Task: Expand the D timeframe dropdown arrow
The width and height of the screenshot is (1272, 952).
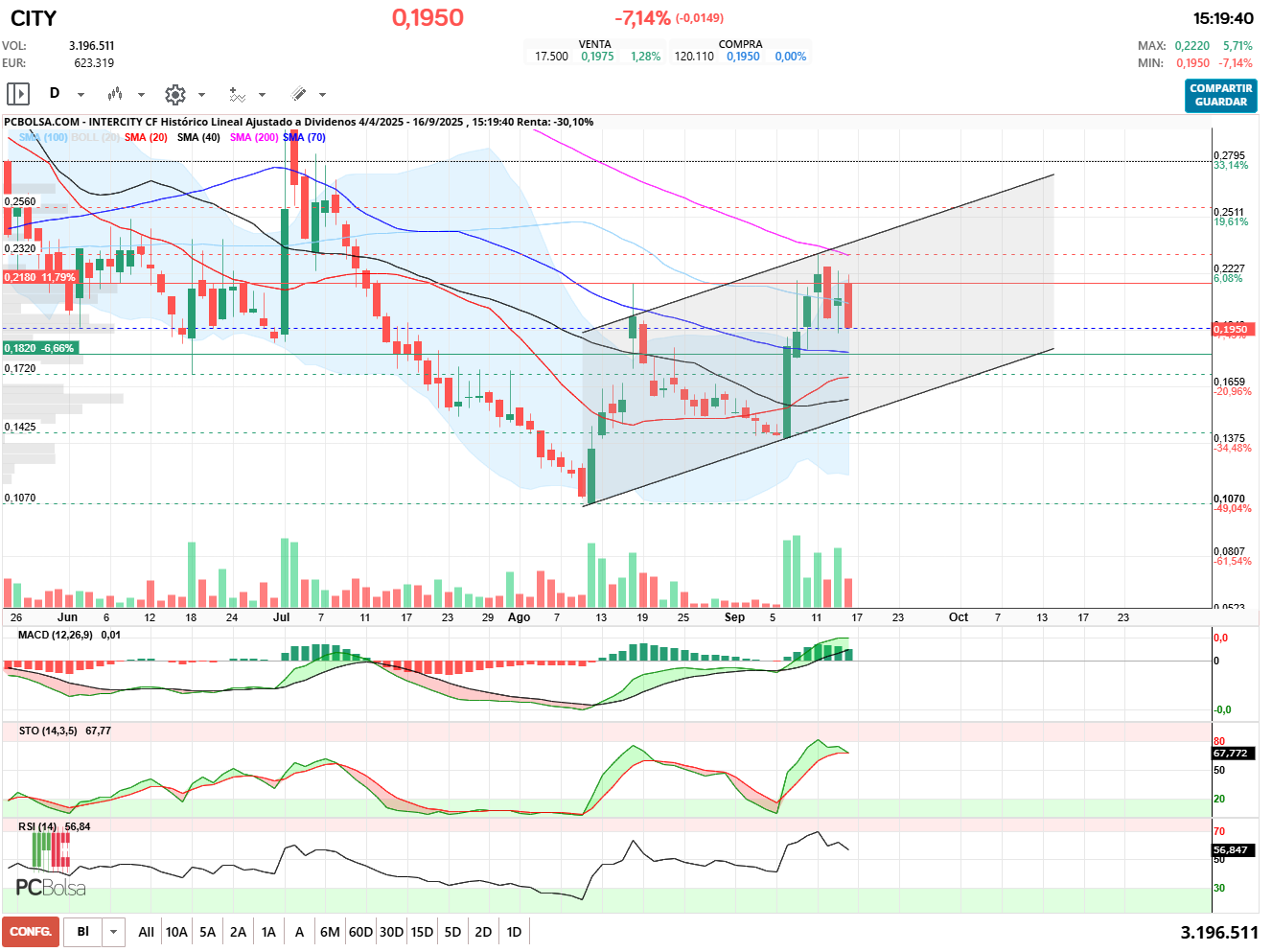Action: tap(81, 95)
